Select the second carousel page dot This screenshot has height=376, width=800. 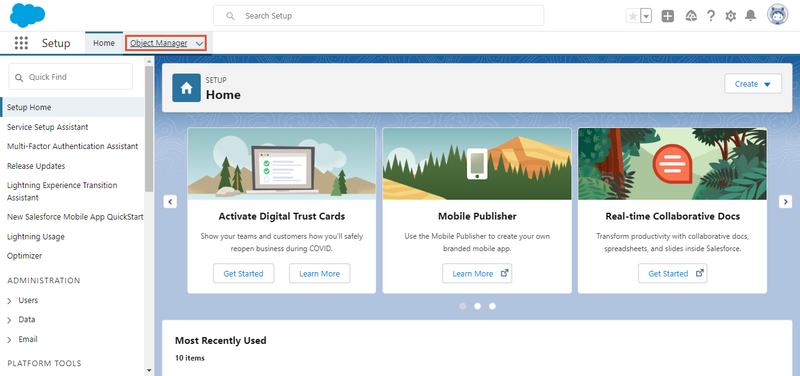[x=478, y=306]
